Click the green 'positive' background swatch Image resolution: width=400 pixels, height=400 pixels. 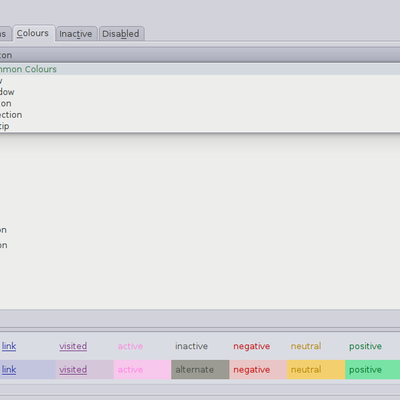[373, 370]
